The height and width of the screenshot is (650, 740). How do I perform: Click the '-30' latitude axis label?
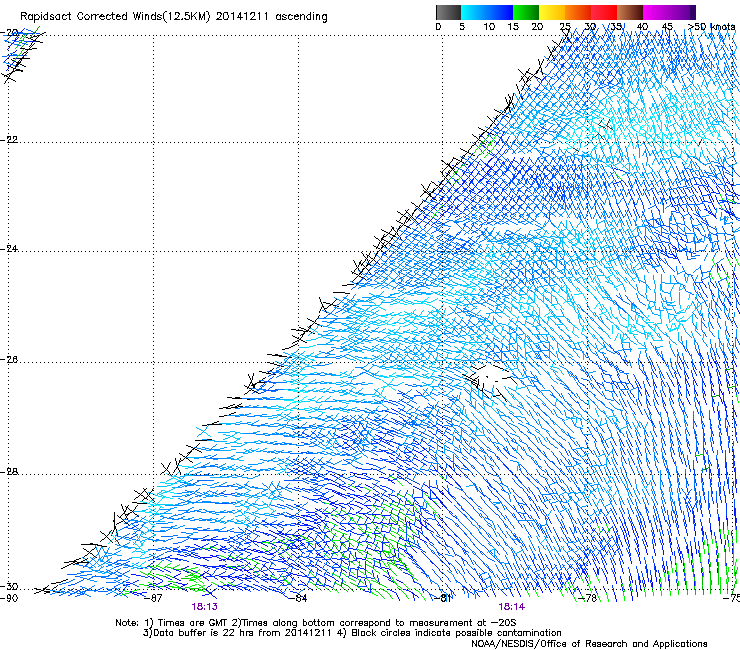coord(9,587)
